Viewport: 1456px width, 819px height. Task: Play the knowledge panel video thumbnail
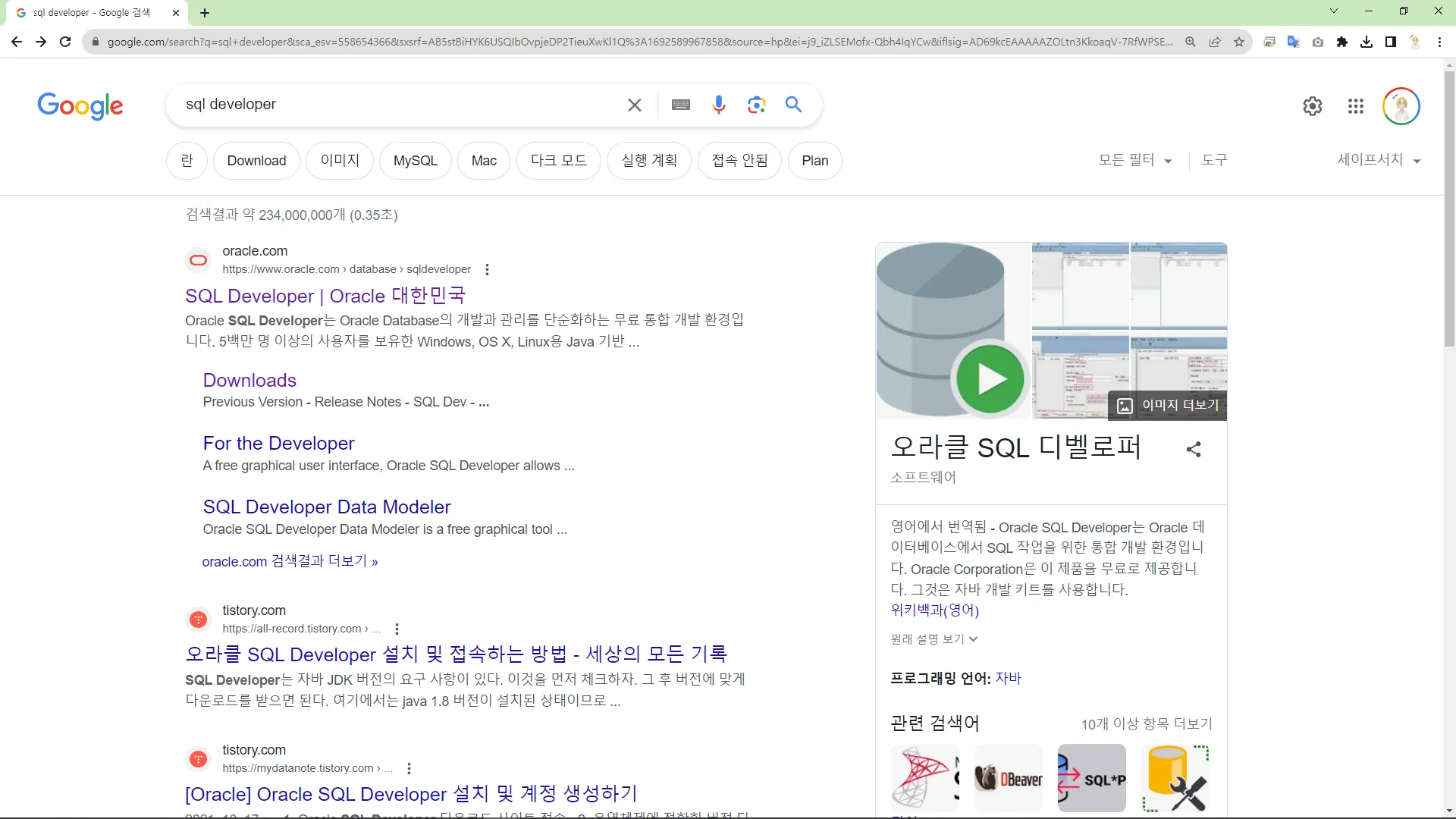990,378
